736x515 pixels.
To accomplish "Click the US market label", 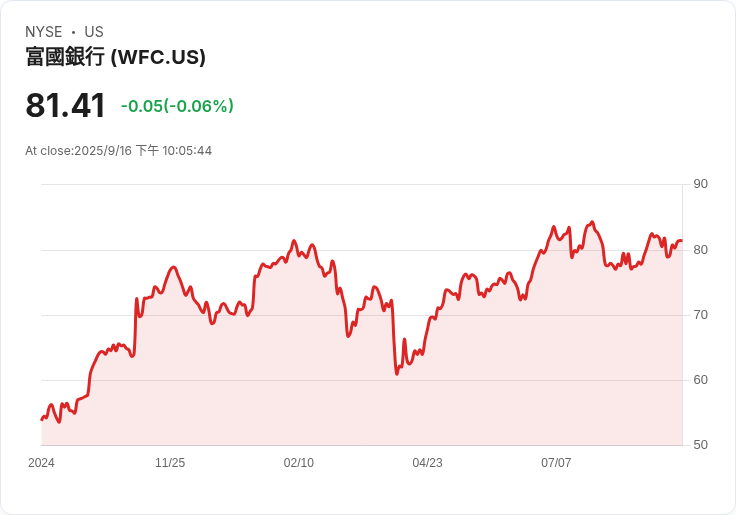I will (94, 32).
